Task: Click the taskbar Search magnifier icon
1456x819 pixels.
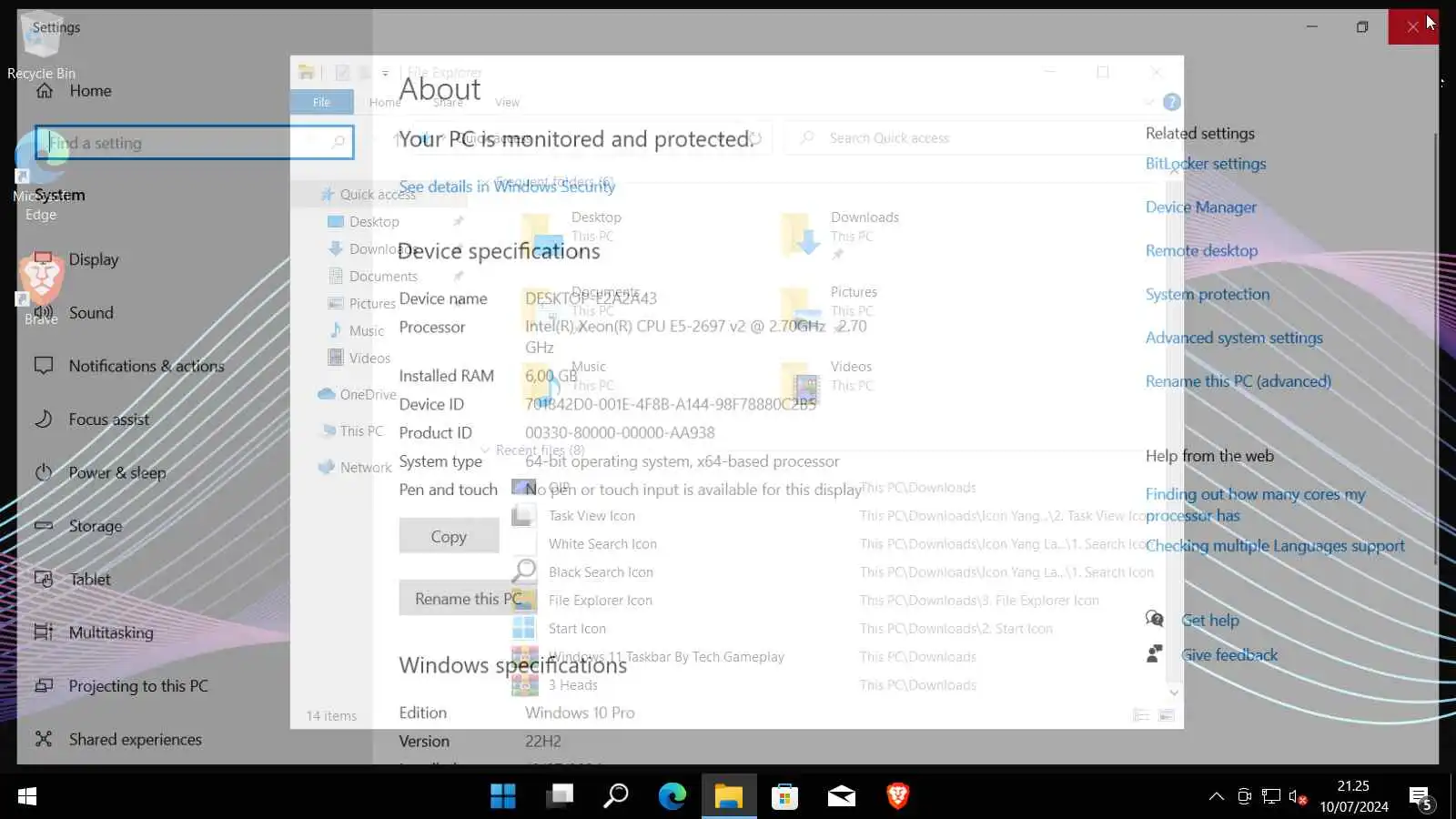Action: (616, 796)
